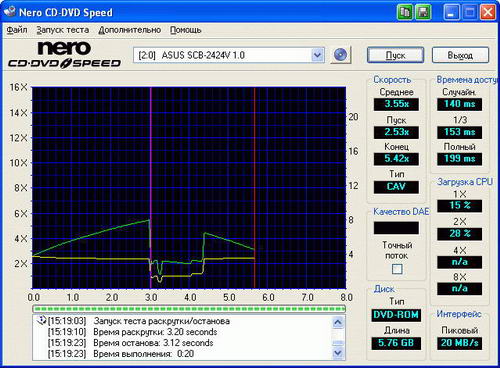Click the start speed value 2.53x

[396, 132]
